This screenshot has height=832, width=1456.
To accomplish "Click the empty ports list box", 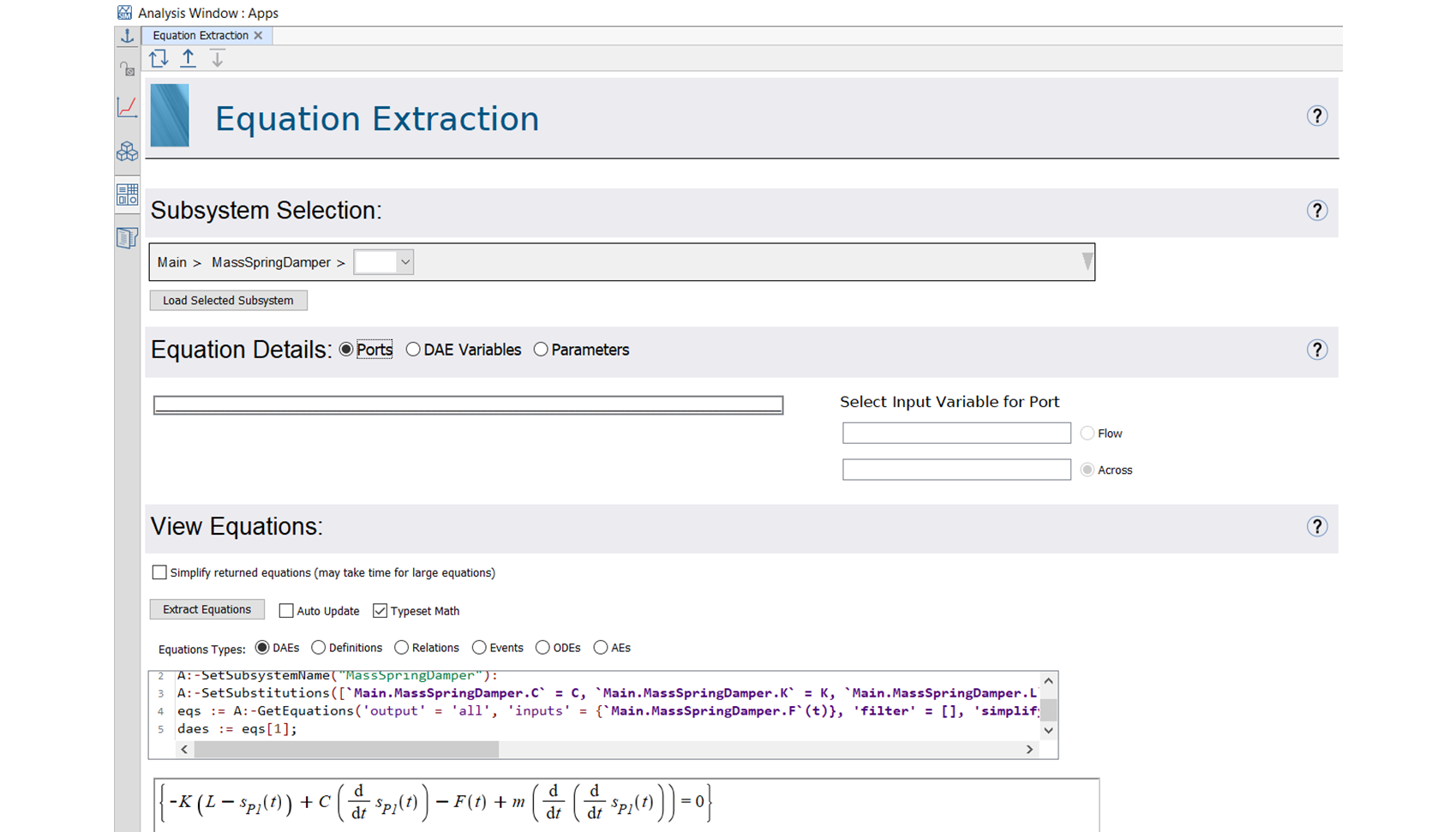I will 468,404.
